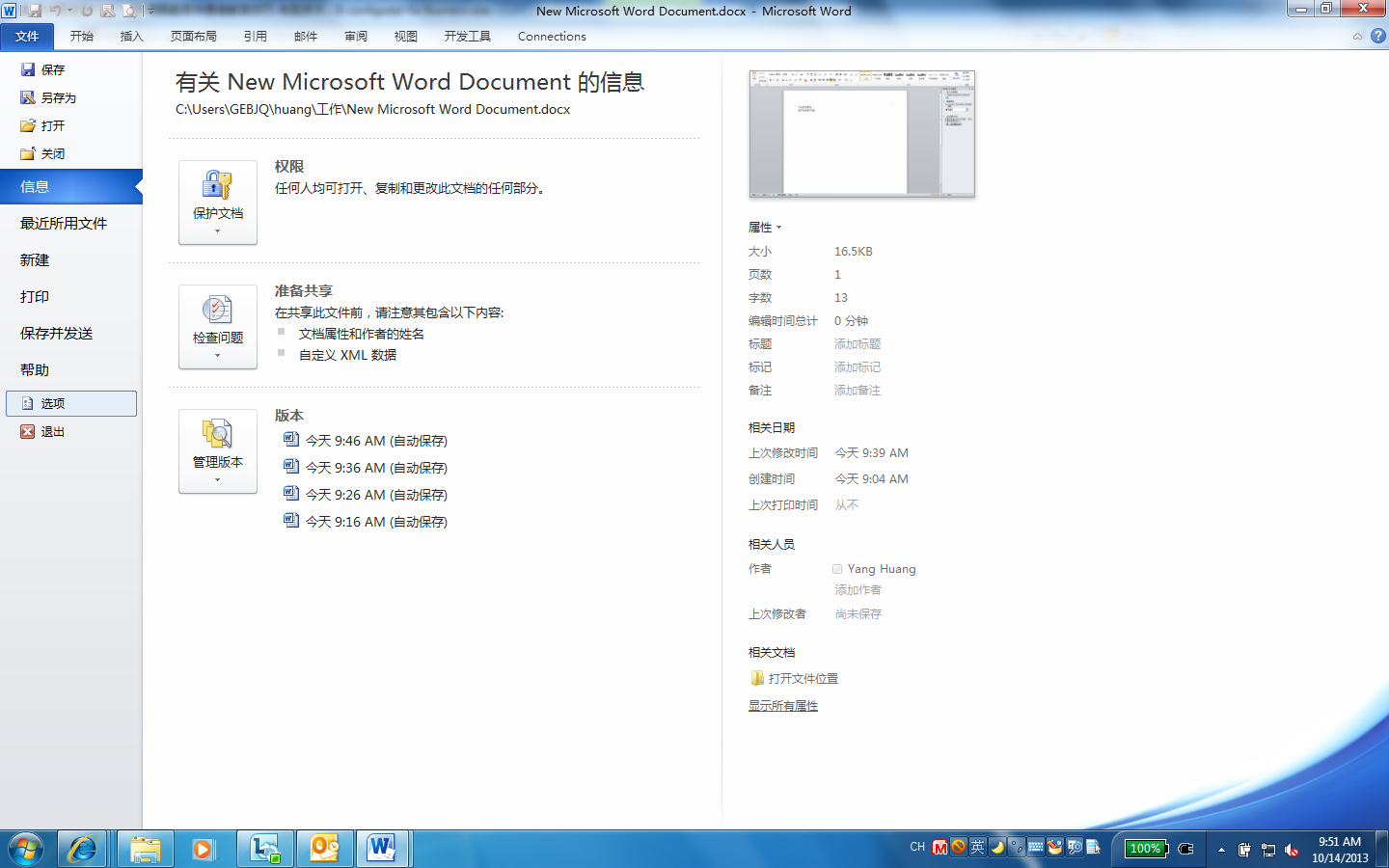Click the presence indicator beside Yang Huang
The image size is (1389, 868).
[x=837, y=569]
